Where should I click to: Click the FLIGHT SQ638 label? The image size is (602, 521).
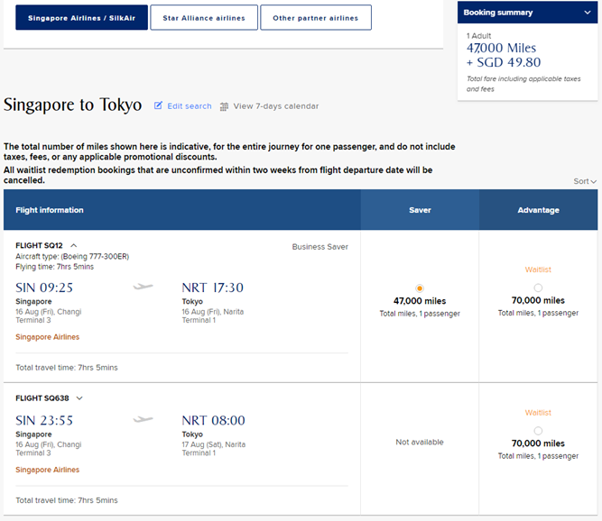click(42, 398)
